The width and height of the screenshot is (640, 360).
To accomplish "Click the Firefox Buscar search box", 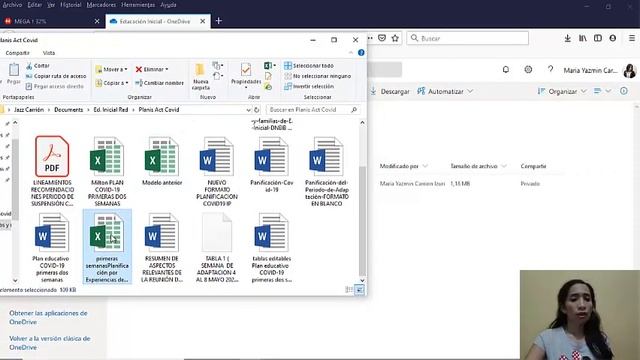I will [467, 38].
